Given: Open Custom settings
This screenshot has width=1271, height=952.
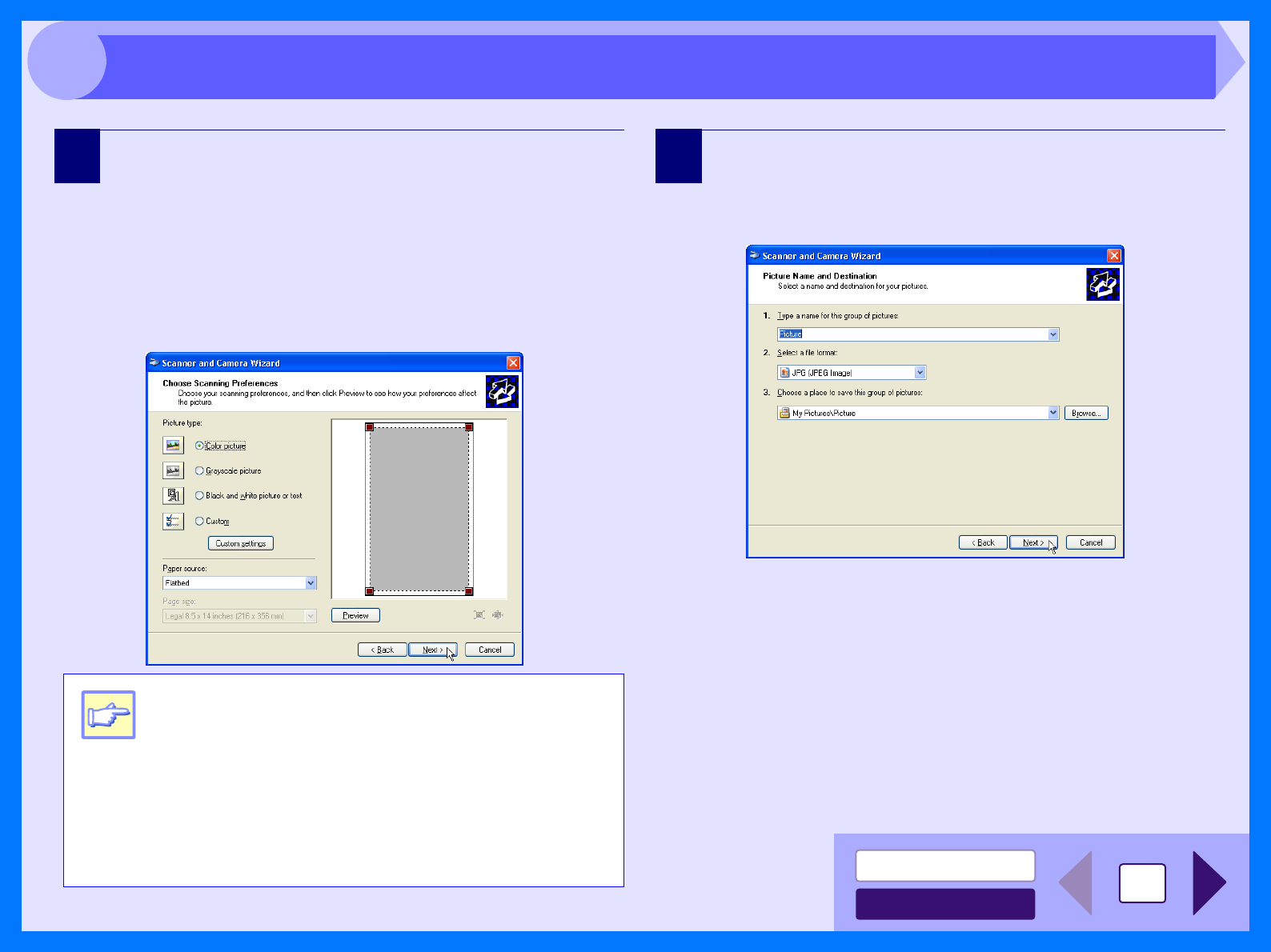Looking at the screenshot, I should [x=241, y=544].
